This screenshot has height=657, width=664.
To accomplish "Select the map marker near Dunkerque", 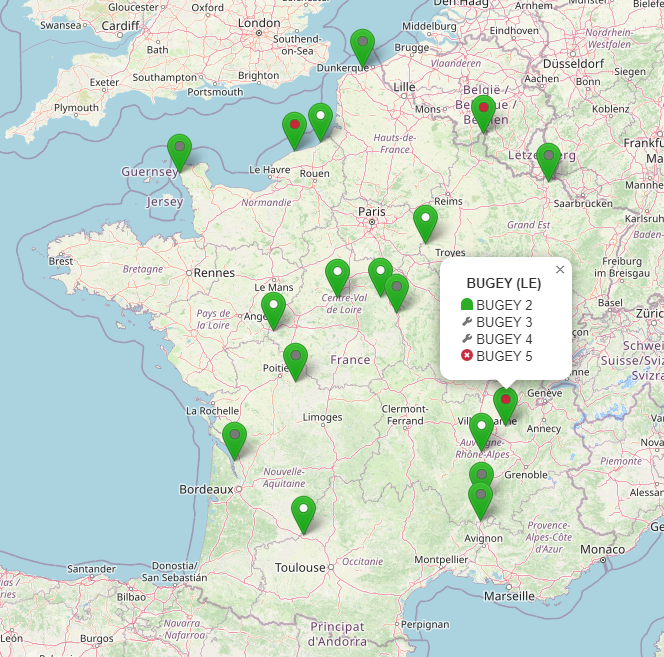I will [362, 47].
